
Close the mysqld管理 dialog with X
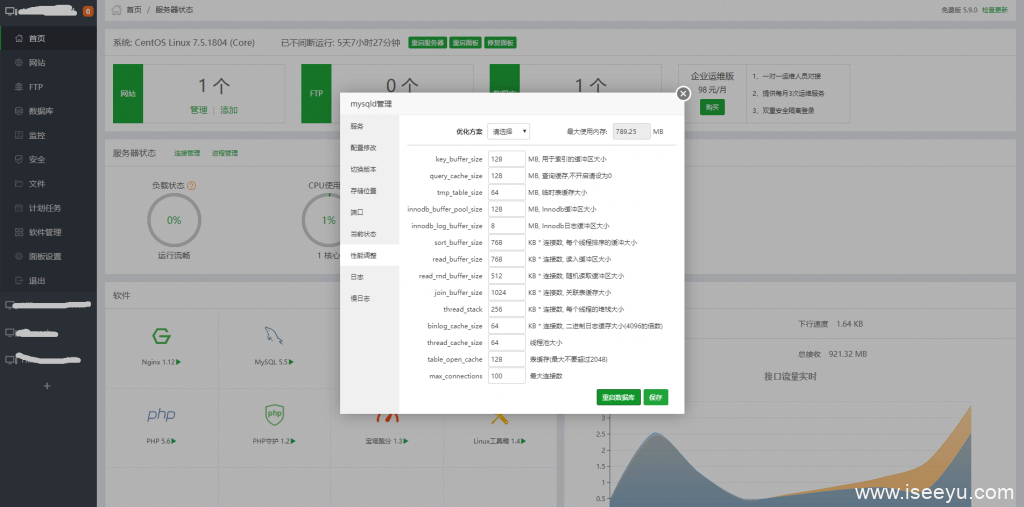pos(683,93)
